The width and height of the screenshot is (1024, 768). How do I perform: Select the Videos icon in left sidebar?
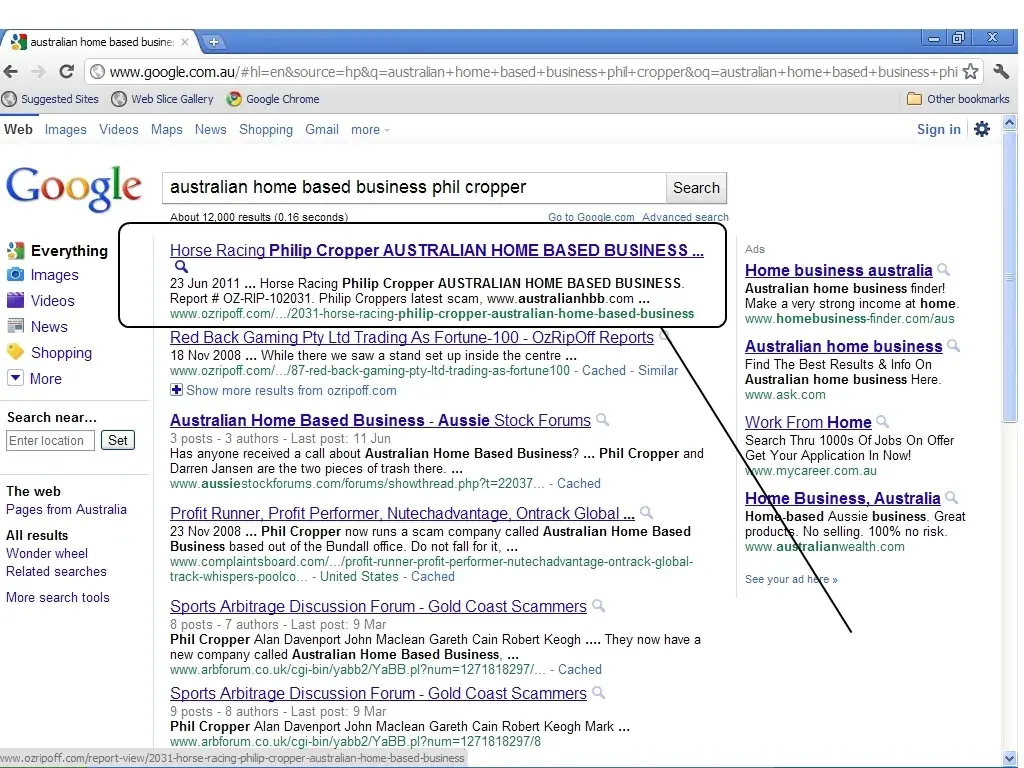[15, 300]
